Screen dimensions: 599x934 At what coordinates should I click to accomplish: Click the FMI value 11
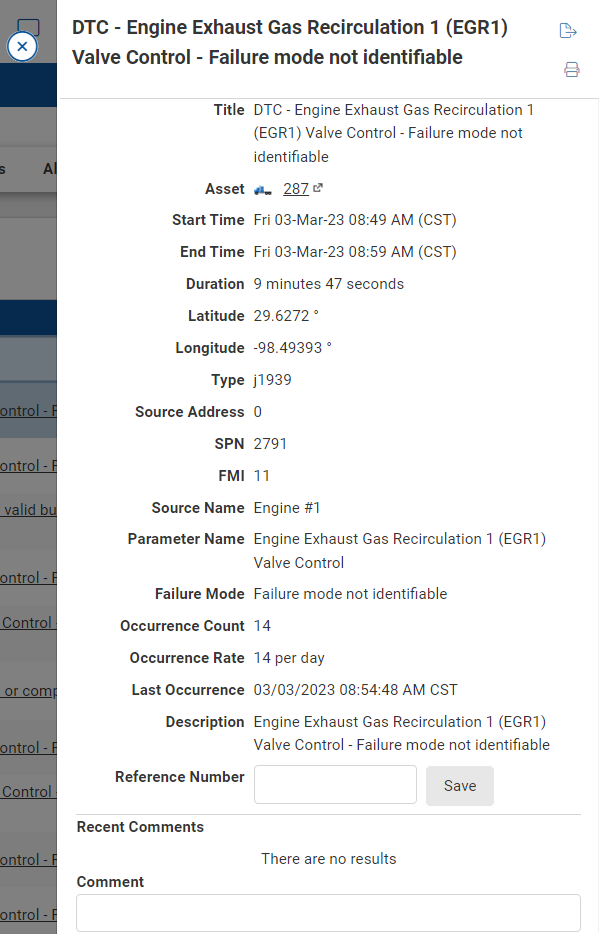point(262,475)
